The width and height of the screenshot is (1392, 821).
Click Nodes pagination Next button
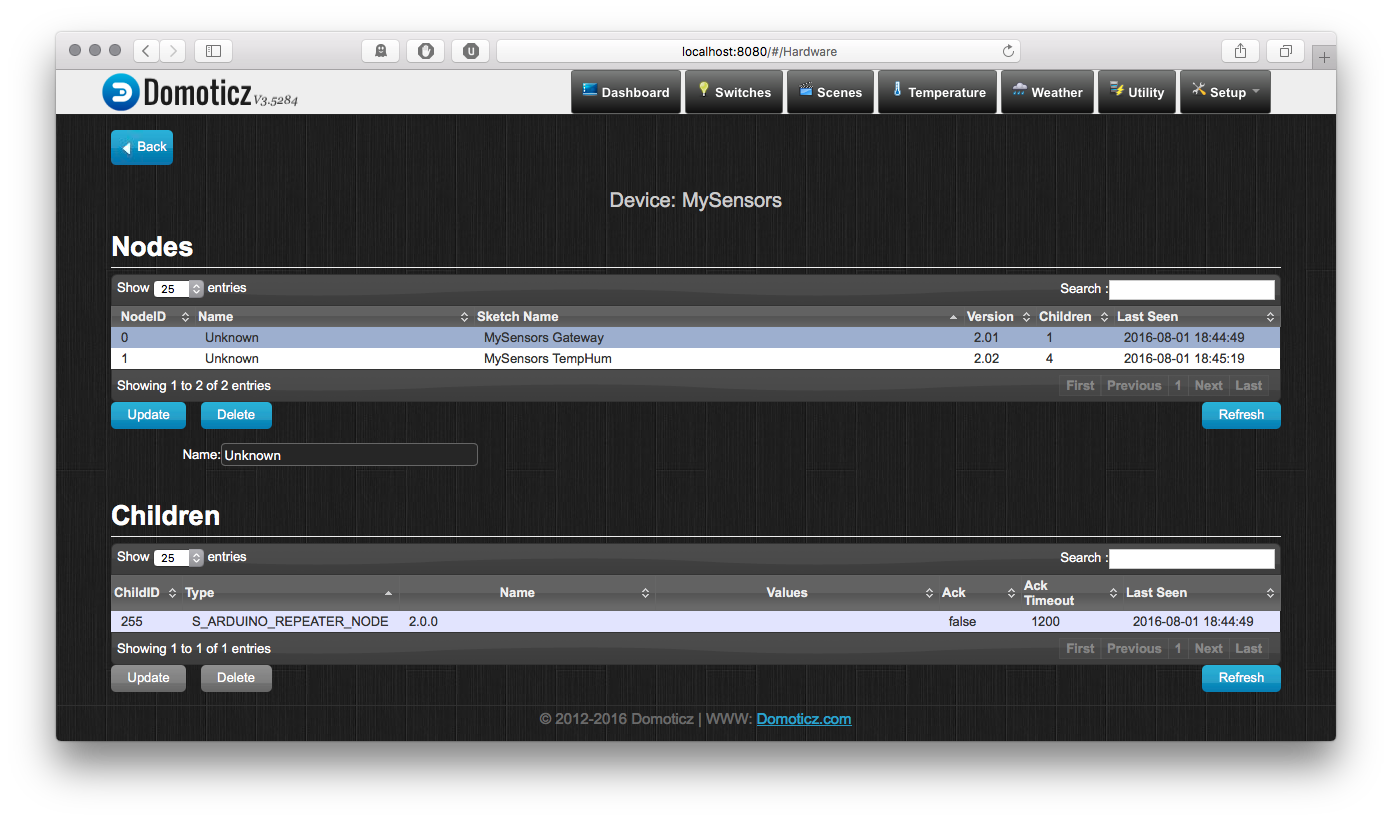click(1208, 386)
